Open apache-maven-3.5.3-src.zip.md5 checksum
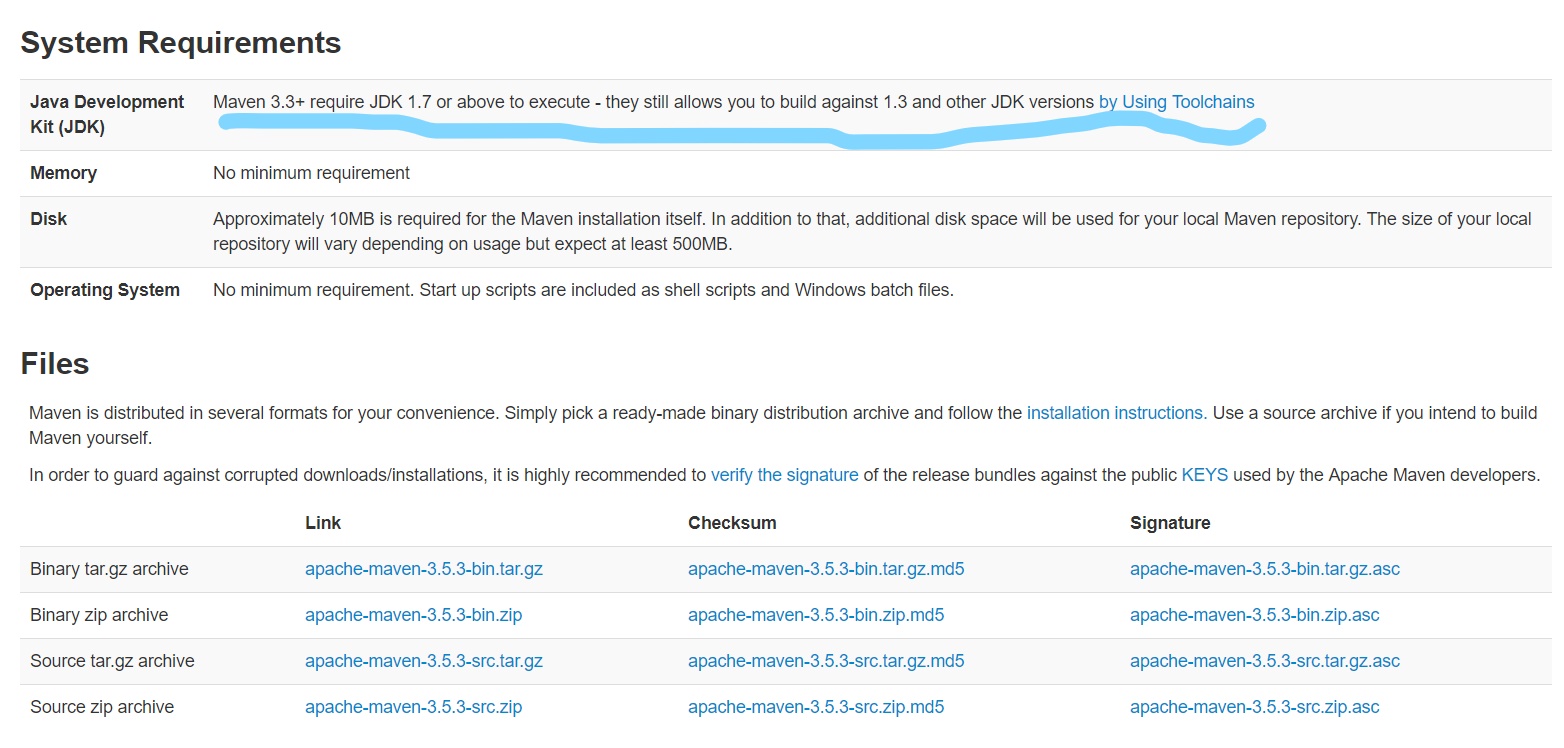This screenshot has width=1564, height=748. click(816, 707)
